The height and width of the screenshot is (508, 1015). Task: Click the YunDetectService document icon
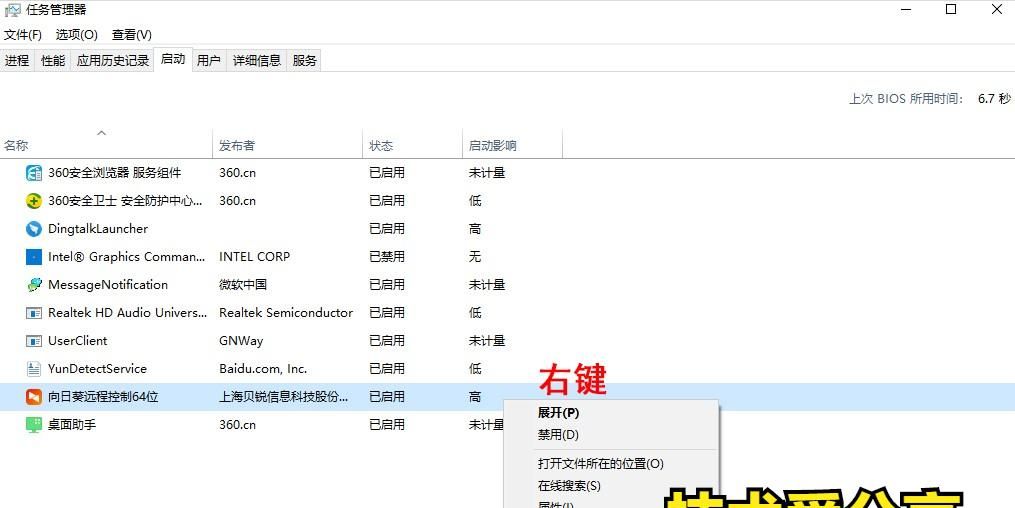point(34,369)
